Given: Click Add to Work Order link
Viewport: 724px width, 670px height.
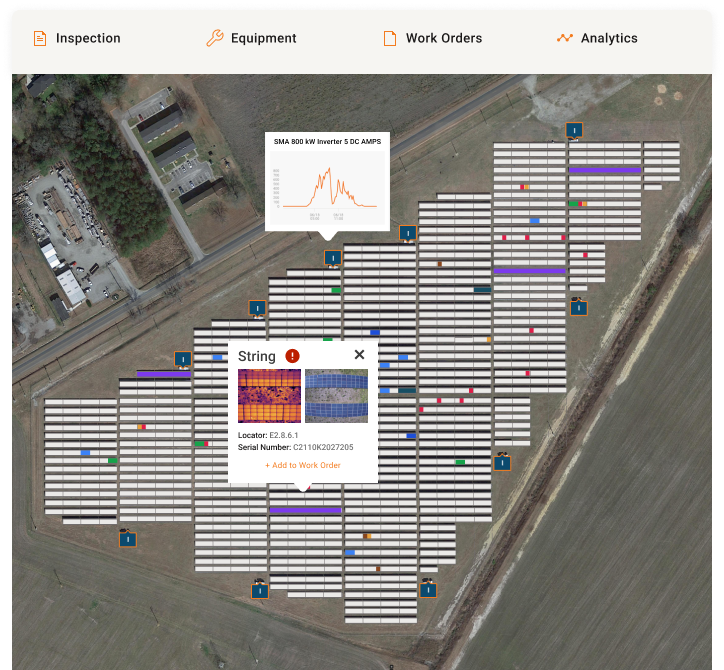Looking at the screenshot, I should 303,465.
